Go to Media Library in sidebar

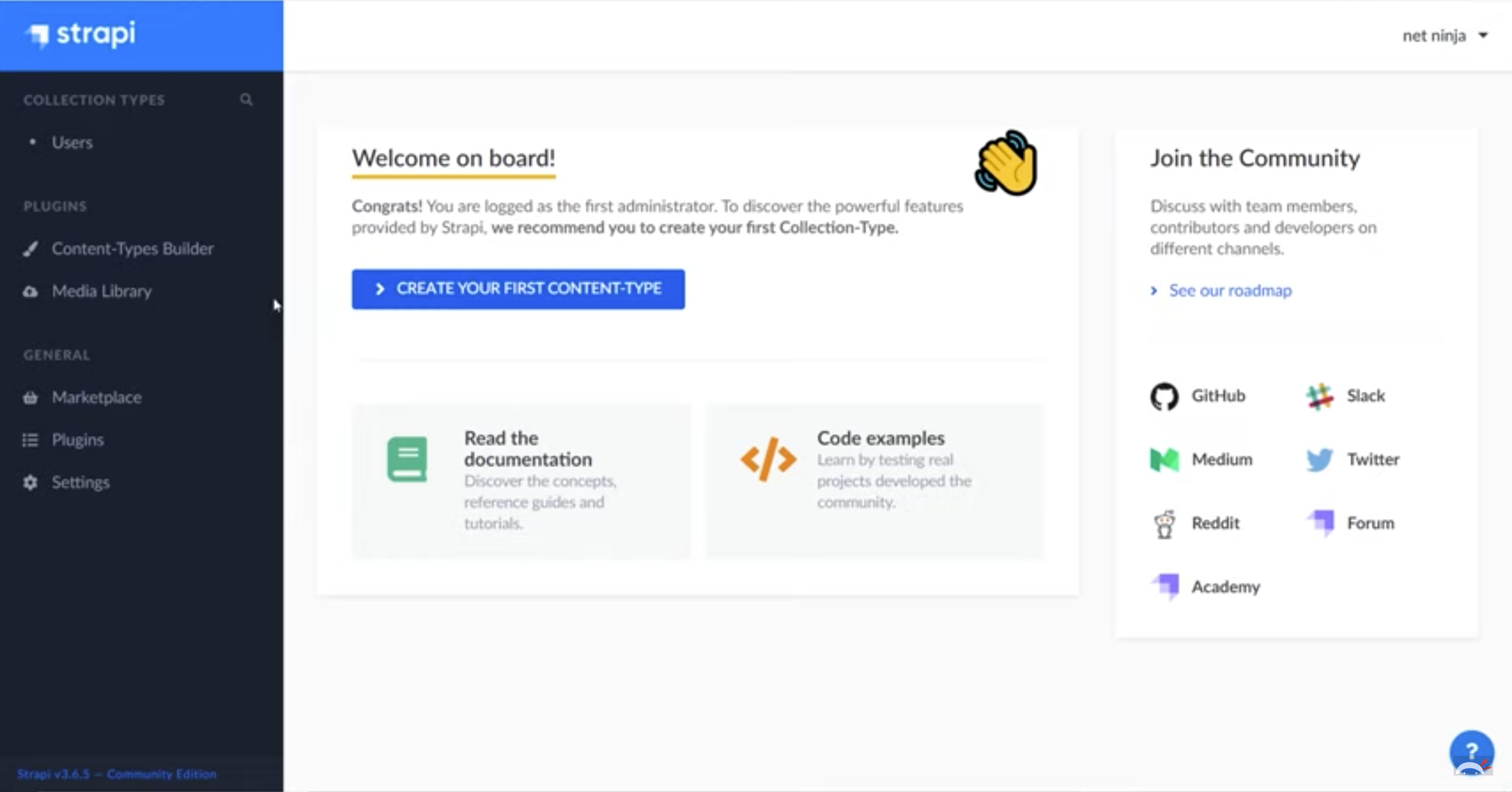pos(102,292)
